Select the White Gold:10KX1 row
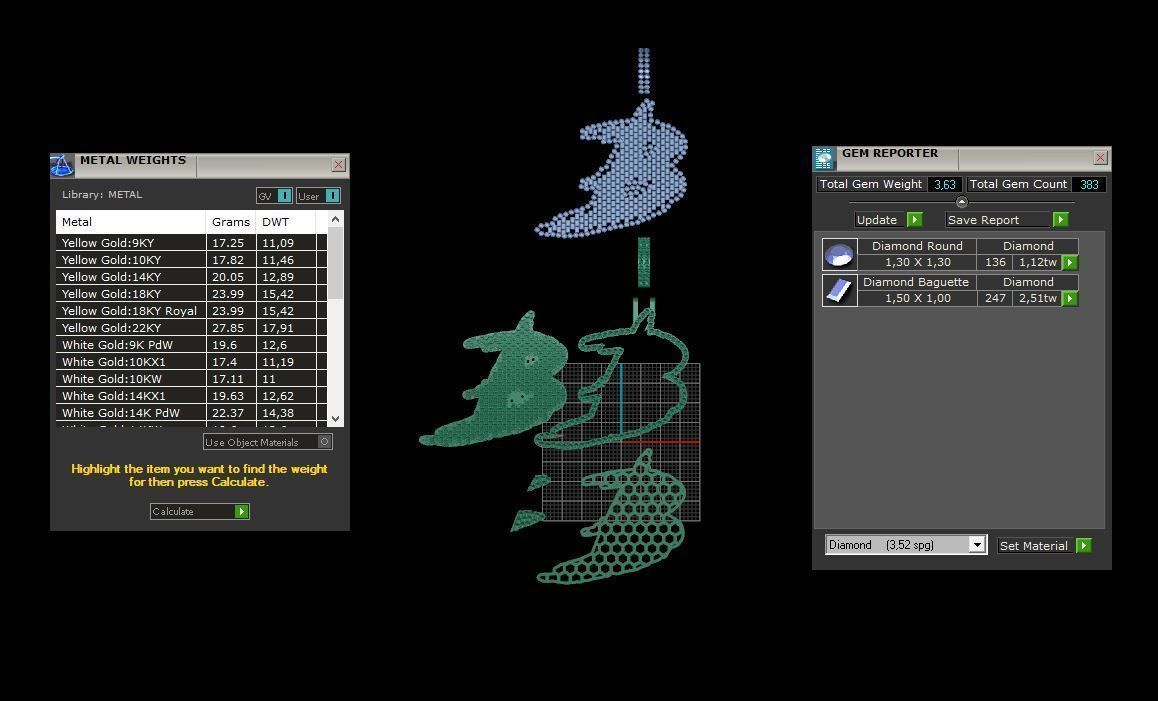 [191, 361]
